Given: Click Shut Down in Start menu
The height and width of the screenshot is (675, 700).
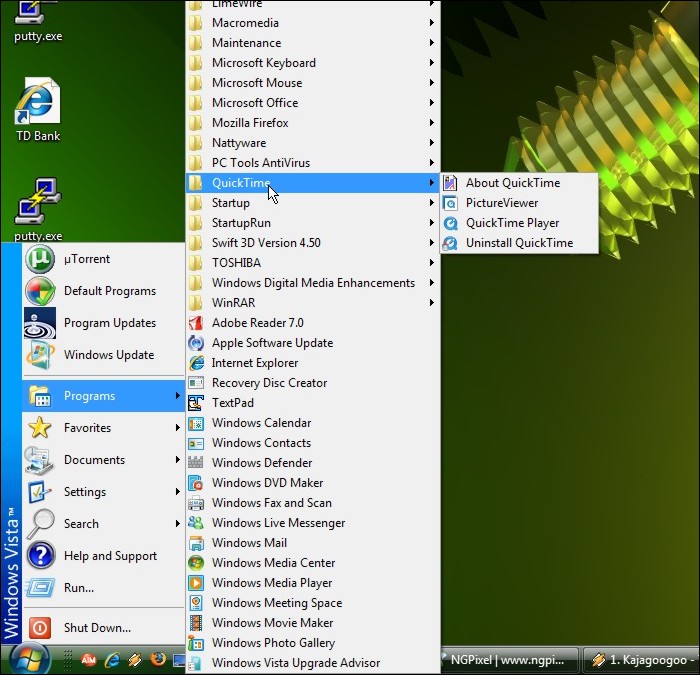Looking at the screenshot, I should (x=97, y=628).
